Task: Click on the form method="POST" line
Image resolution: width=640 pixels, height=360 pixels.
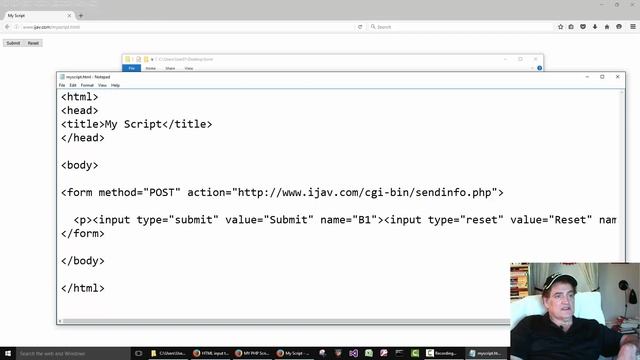Action: [282, 192]
